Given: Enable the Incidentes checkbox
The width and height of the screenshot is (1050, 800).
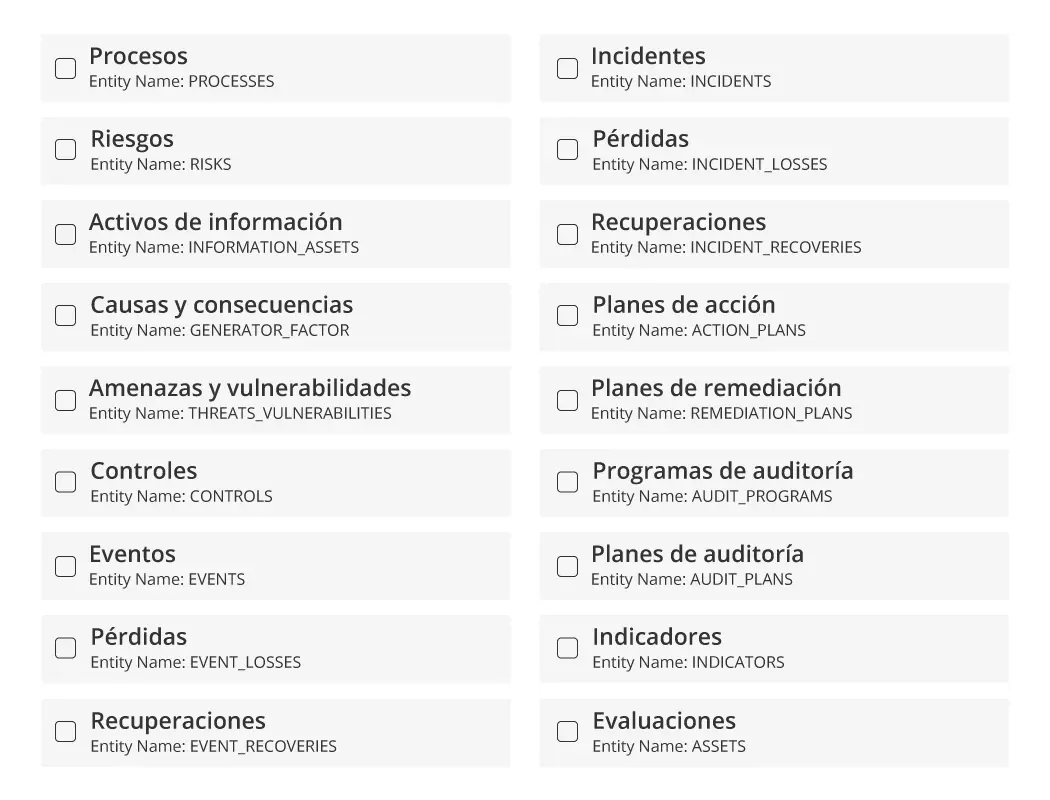Looking at the screenshot, I should 567,68.
